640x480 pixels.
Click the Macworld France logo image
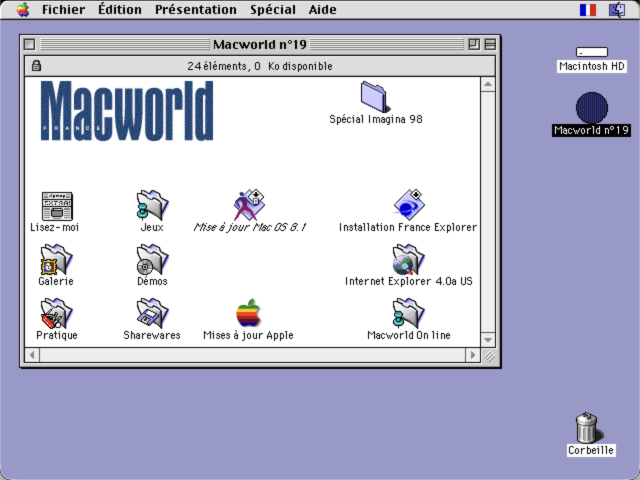coord(127,111)
